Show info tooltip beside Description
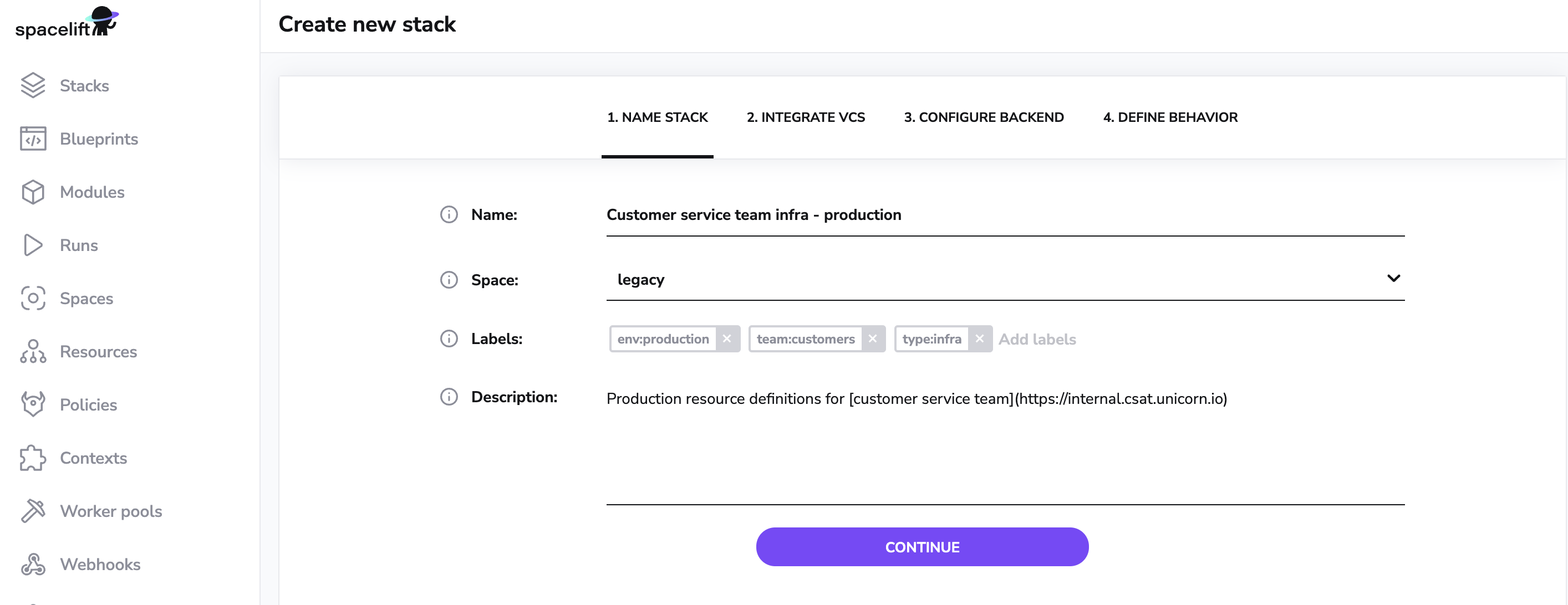Image resolution: width=1568 pixels, height=605 pixels. pyautogui.click(x=449, y=397)
